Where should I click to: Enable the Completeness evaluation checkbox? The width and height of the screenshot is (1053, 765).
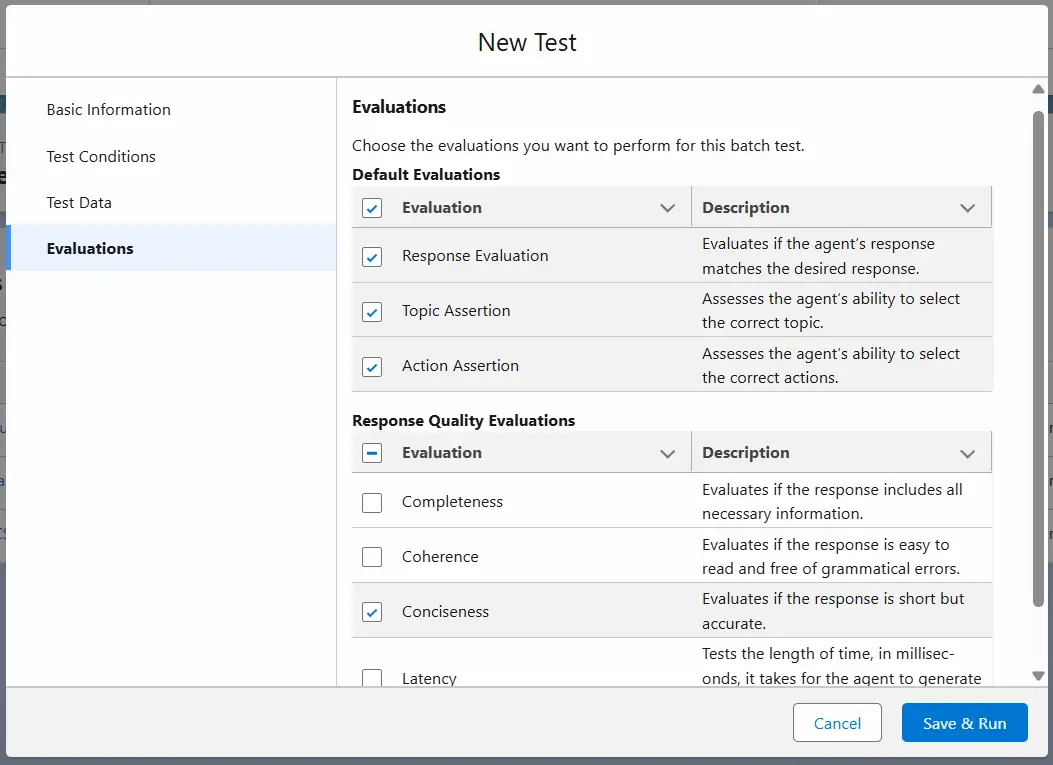[x=372, y=503]
